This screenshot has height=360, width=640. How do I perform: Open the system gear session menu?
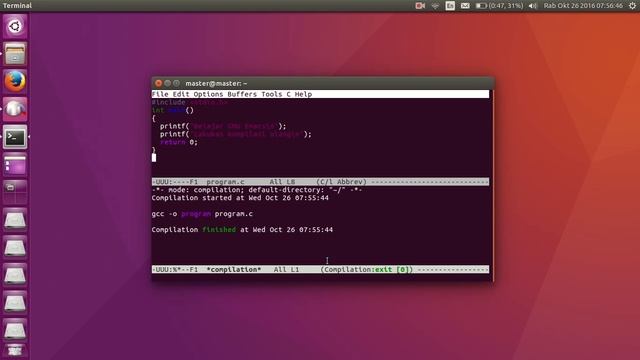[x=632, y=6]
